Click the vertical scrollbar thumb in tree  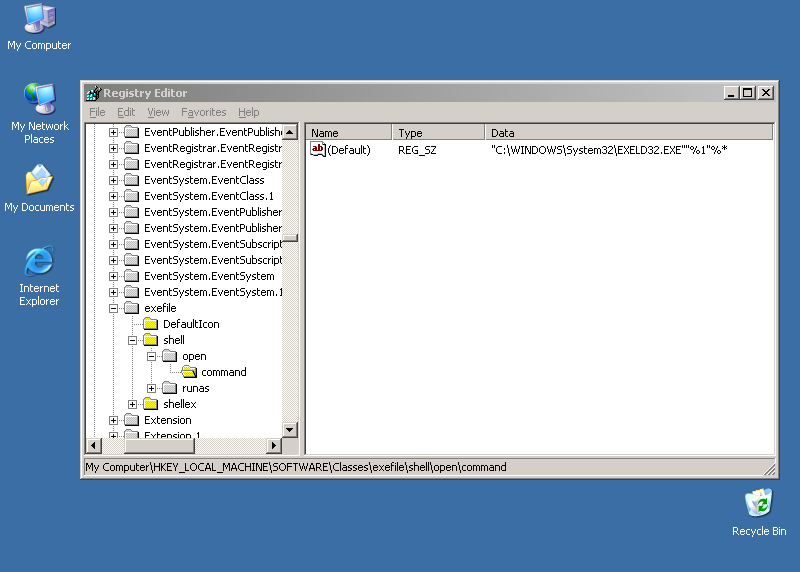290,238
